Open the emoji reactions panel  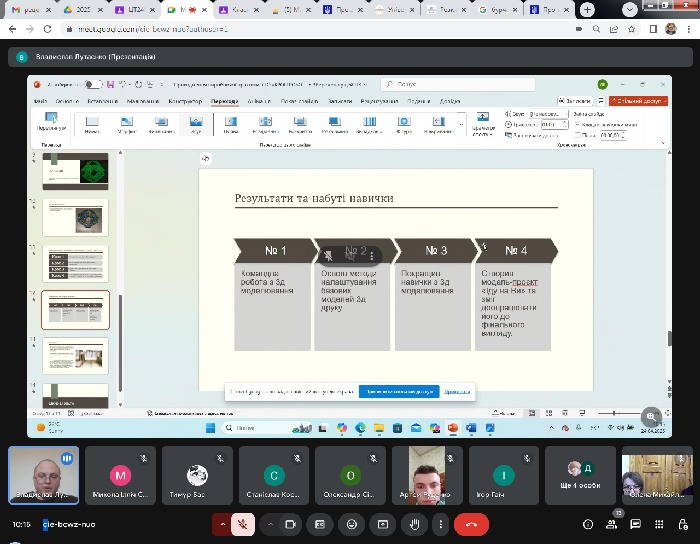pos(350,524)
